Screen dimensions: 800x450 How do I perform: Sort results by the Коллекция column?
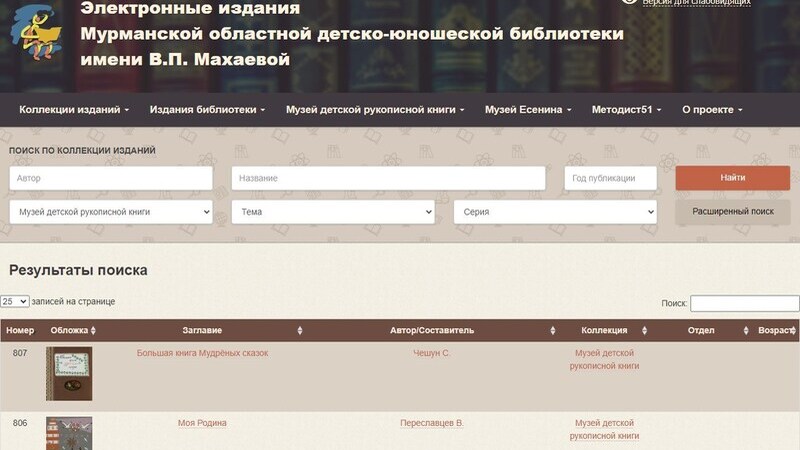pos(604,330)
